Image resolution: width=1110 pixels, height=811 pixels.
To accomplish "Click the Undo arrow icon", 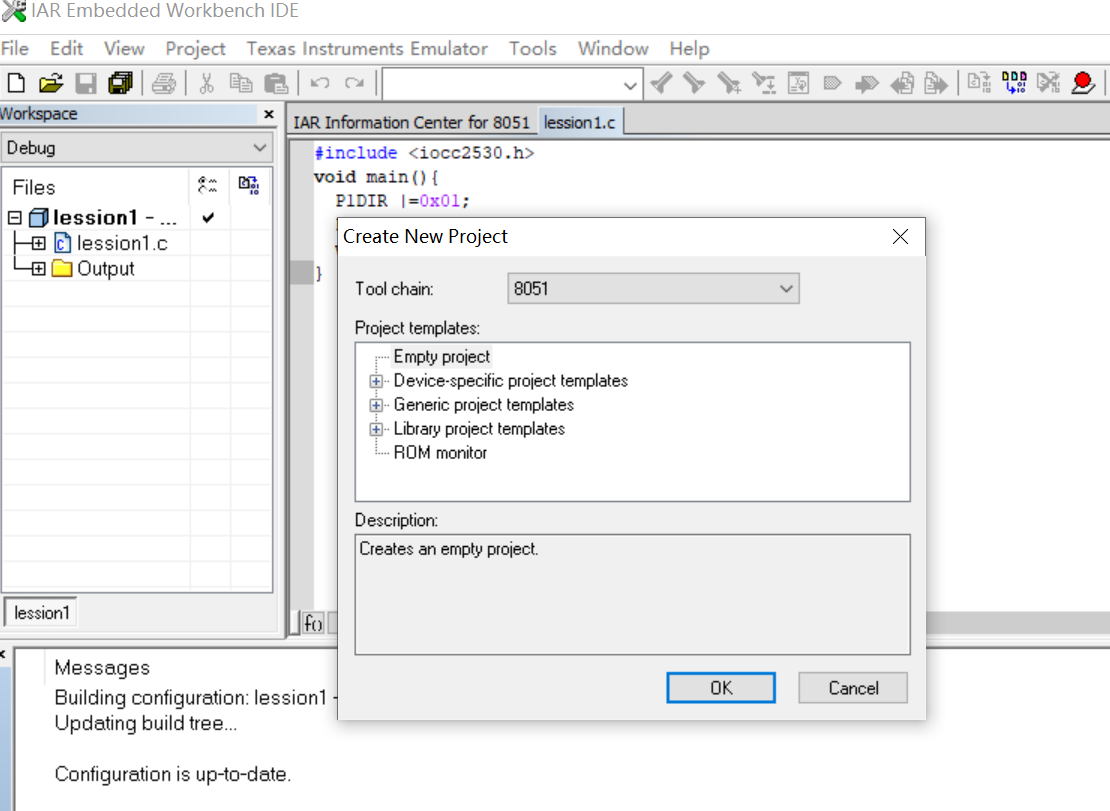I will (319, 84).
